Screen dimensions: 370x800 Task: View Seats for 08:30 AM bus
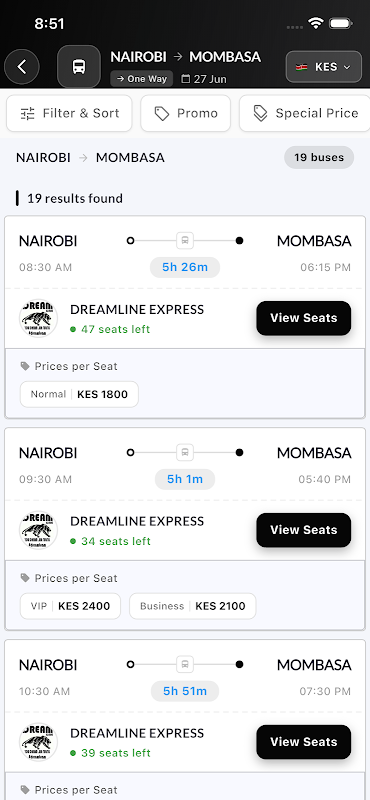[304, 318]
